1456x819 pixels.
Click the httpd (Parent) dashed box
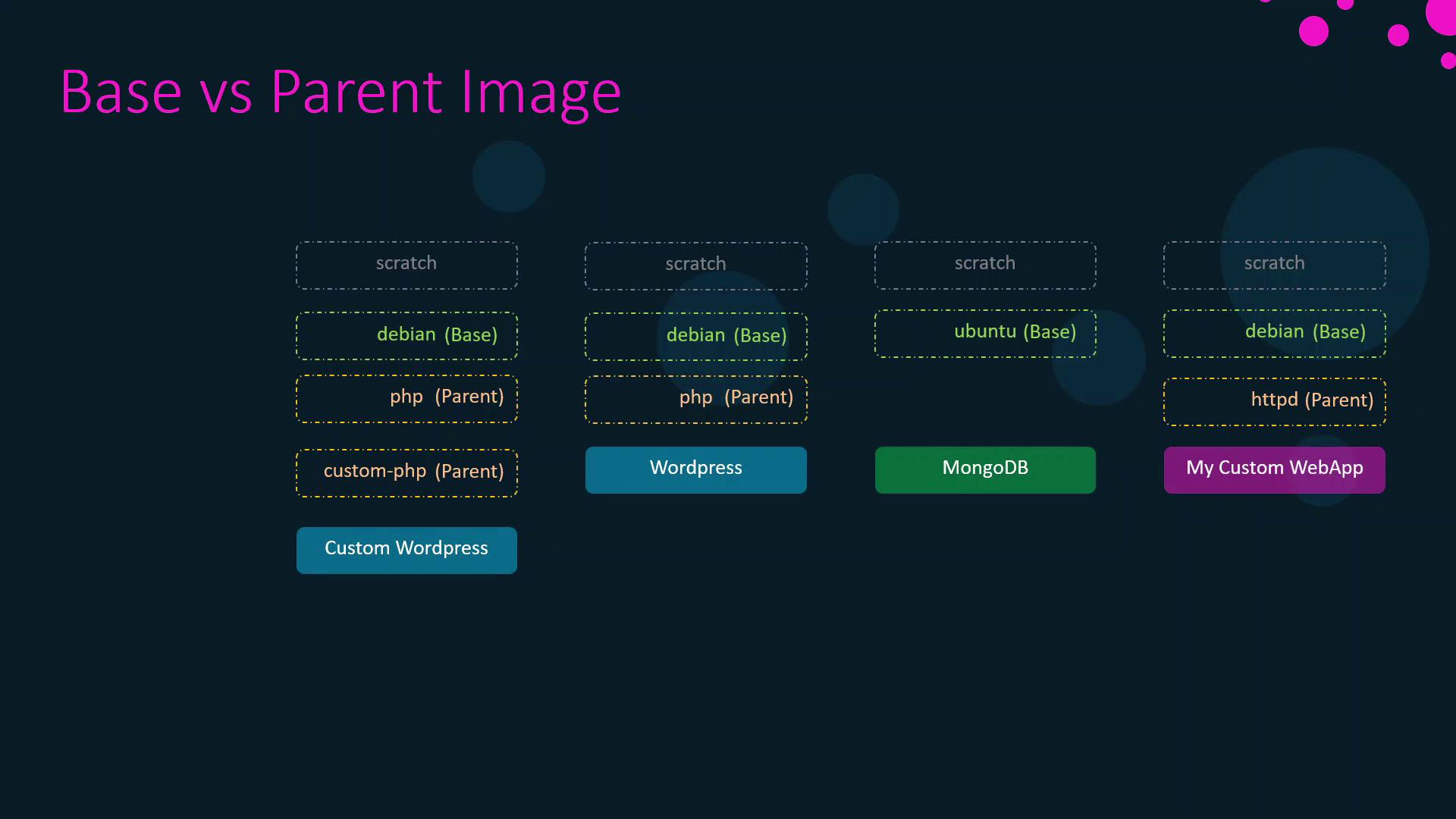pyautogui.click(x=1274, y=401)
